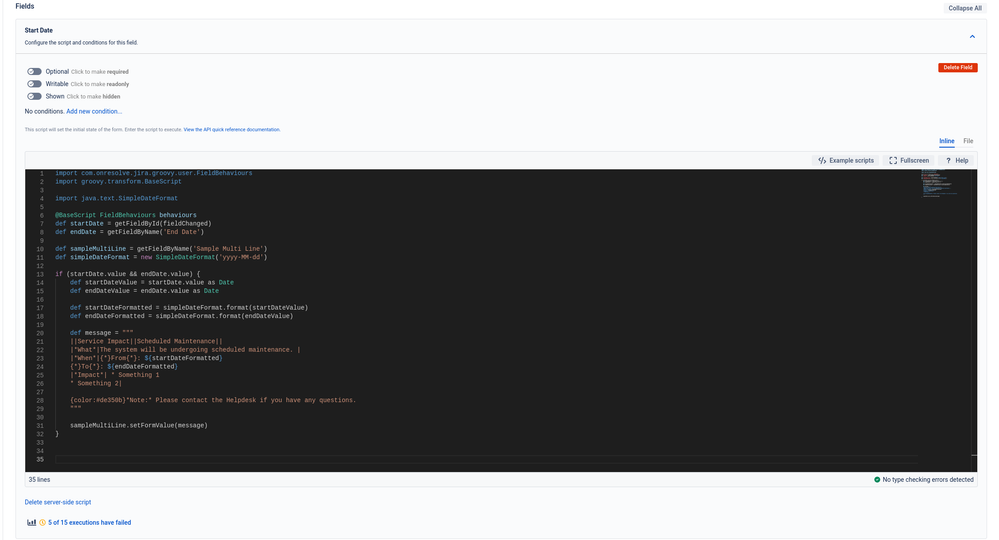This screenshot has width=999, height=540.
Task: Click the sampleMultiLine.setFormValue(message) line
Action: pos(139,425)
